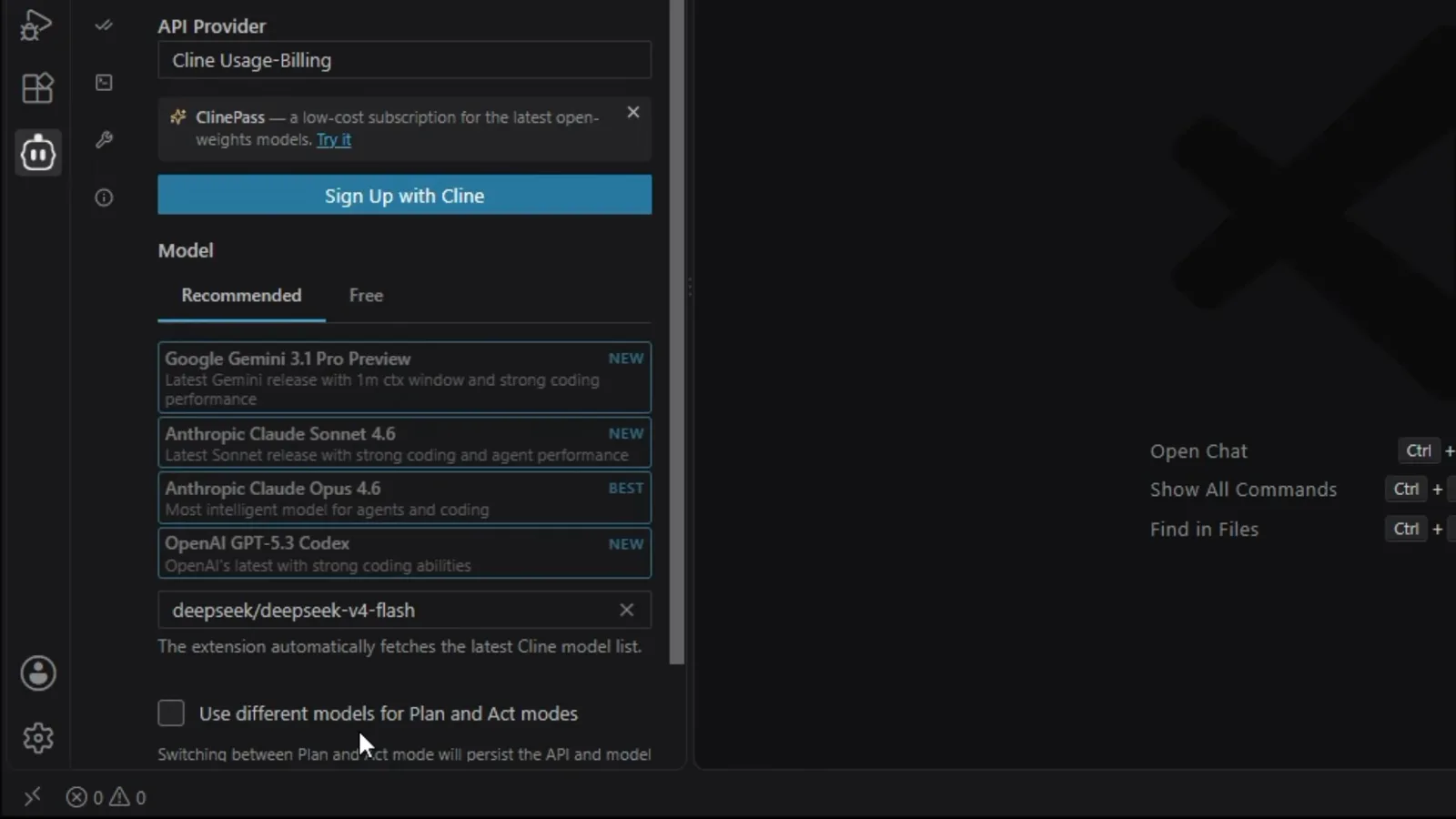Image resolution: width=1456 pixels, height=819 pixels.
Task: Choose Anthropic Claude Opus 4.6 model
Action: point(404,498)
